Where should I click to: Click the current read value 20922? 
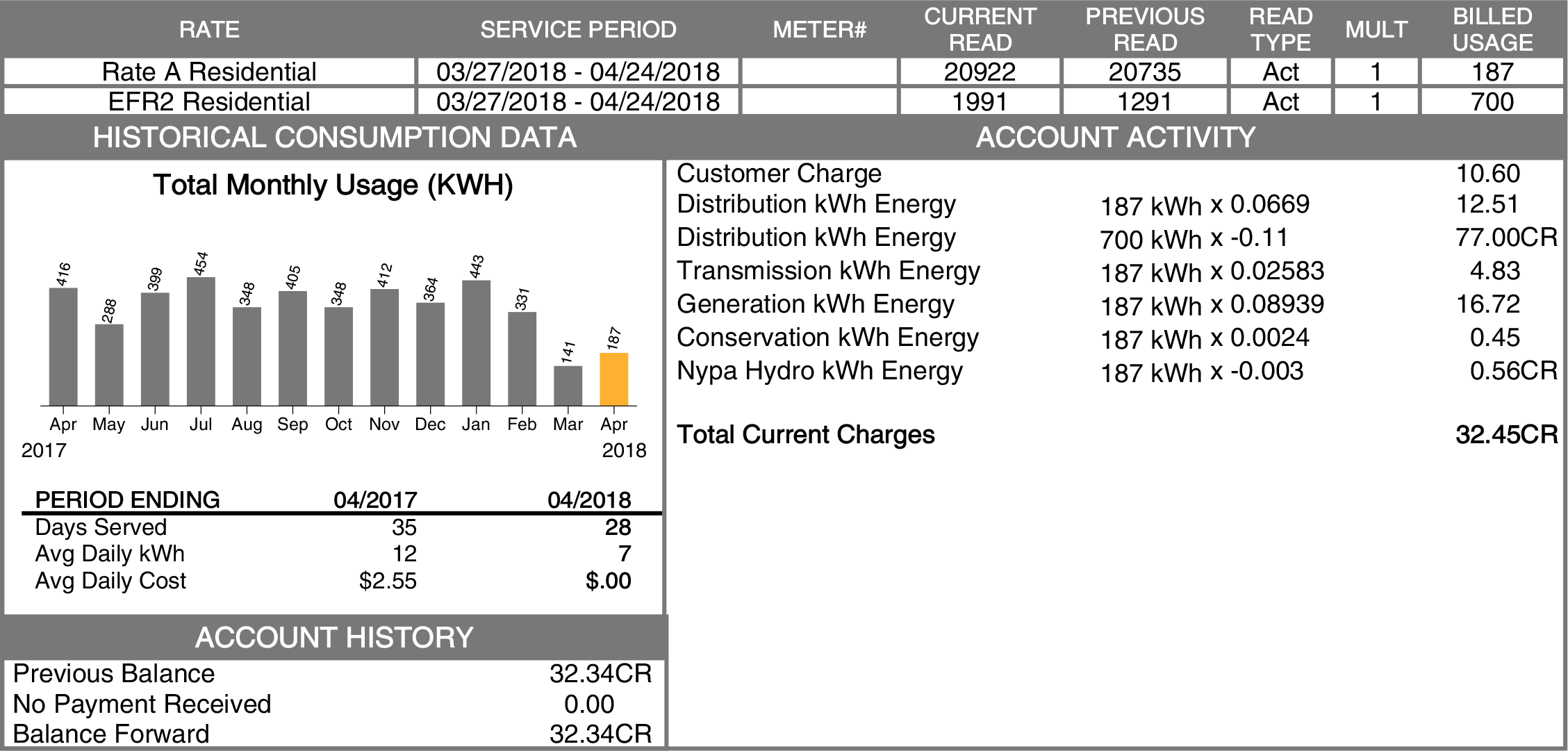point(980,72)
